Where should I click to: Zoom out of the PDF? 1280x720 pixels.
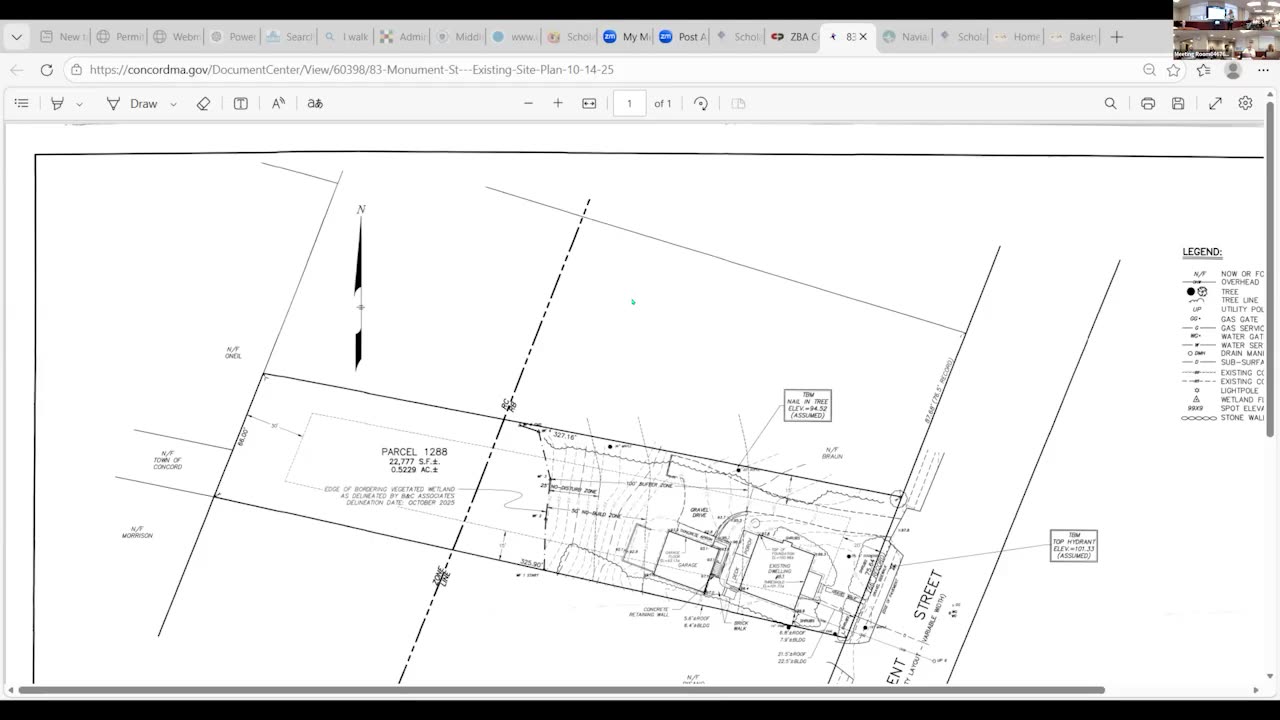(529, 103)
